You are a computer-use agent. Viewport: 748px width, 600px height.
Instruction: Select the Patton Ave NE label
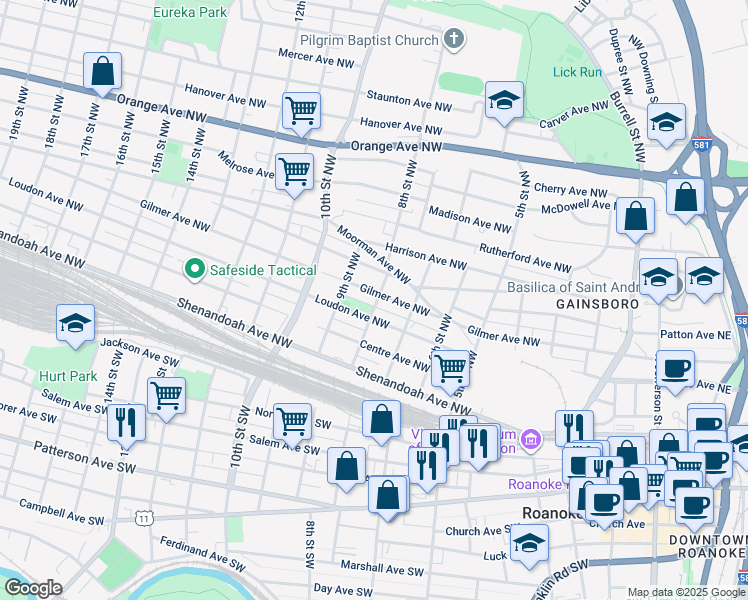696,335
